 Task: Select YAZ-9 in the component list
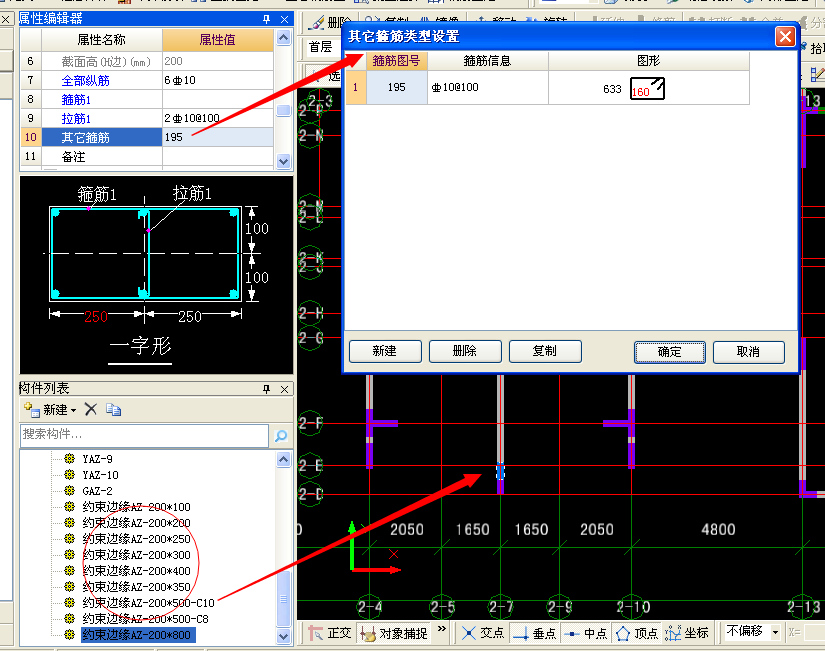pos(97,459)
